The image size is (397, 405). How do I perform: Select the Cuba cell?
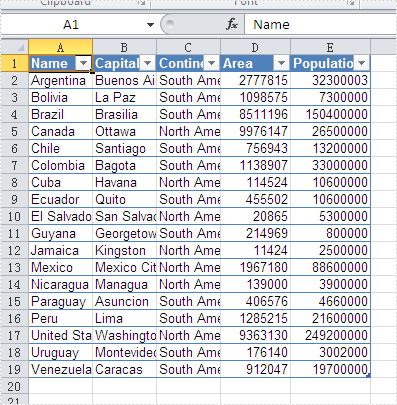tap(60, 182)
